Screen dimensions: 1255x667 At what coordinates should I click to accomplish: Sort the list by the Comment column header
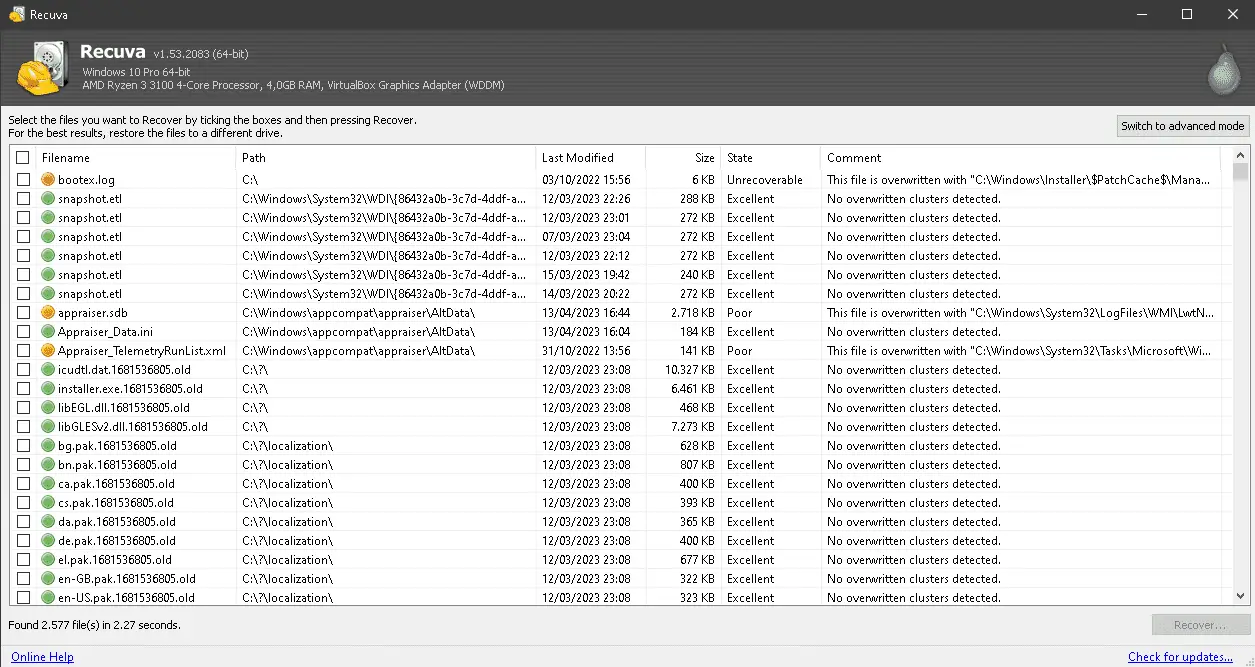click(1020, 158)
